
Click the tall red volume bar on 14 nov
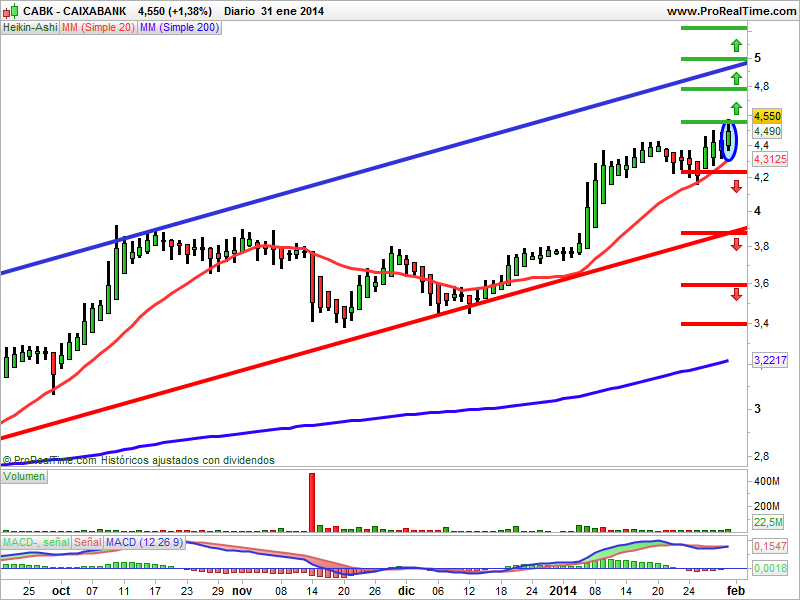(312, 503)
